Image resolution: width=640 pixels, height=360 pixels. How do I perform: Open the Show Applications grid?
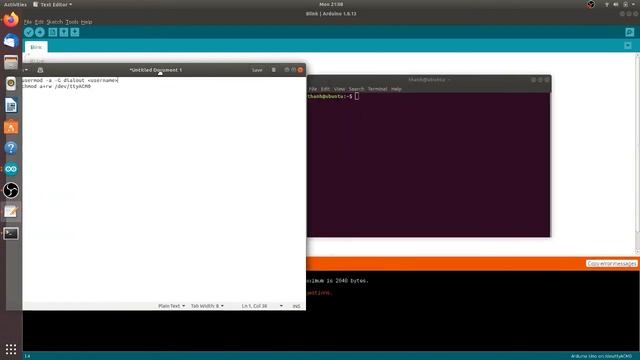[11, 349]
